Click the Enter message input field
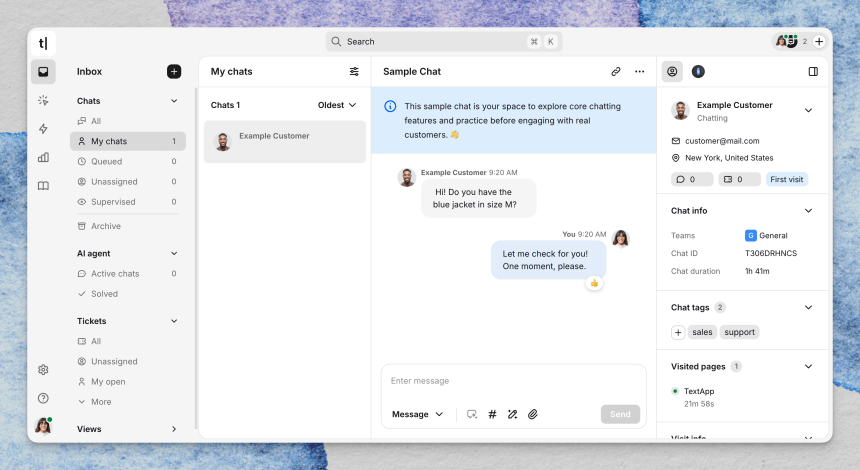 click(x=513, y=381)
